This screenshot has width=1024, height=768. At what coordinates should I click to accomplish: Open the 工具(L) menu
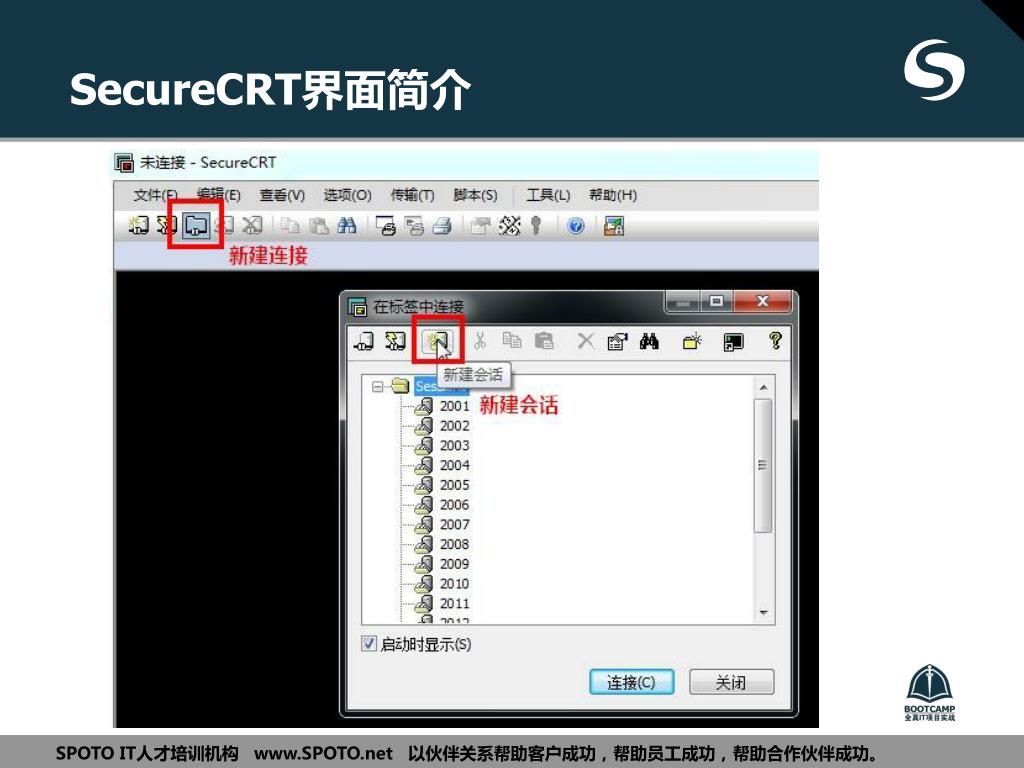(x=549, y=195)
